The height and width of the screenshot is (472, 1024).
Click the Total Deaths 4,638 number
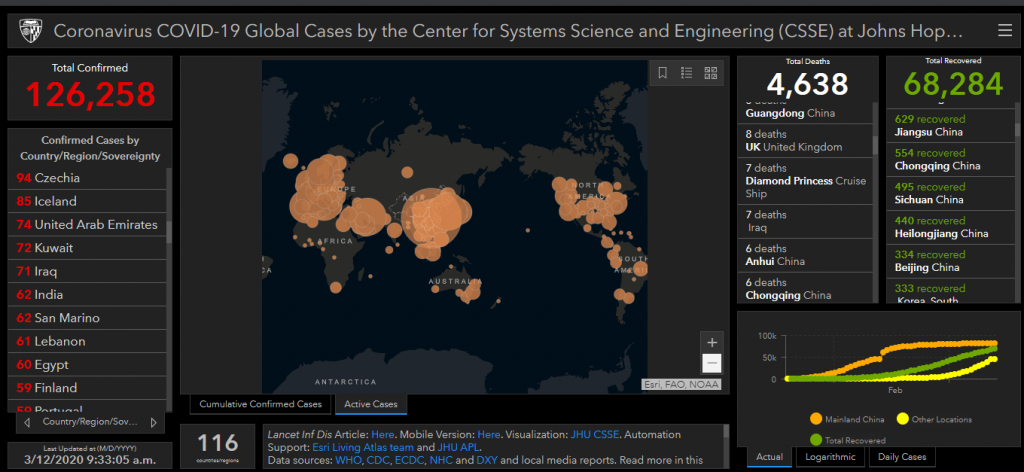pyautogui.click(x=807, y=84)
